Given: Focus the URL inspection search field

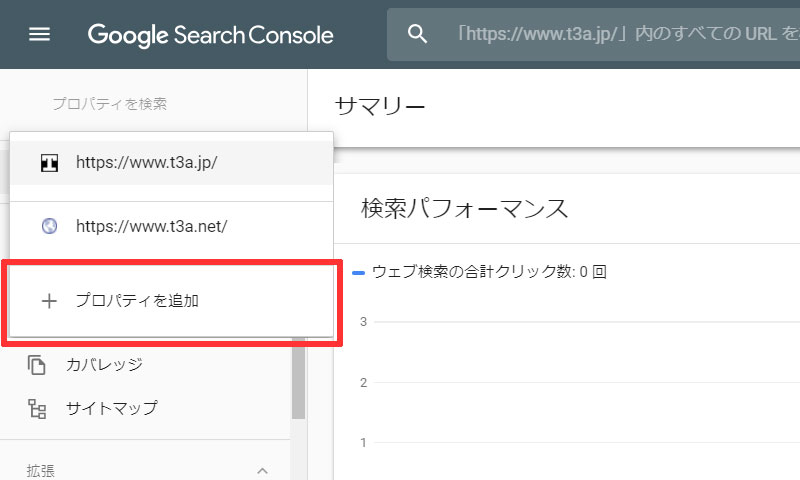Looking at the screenshot, I should tap(593, 34).
